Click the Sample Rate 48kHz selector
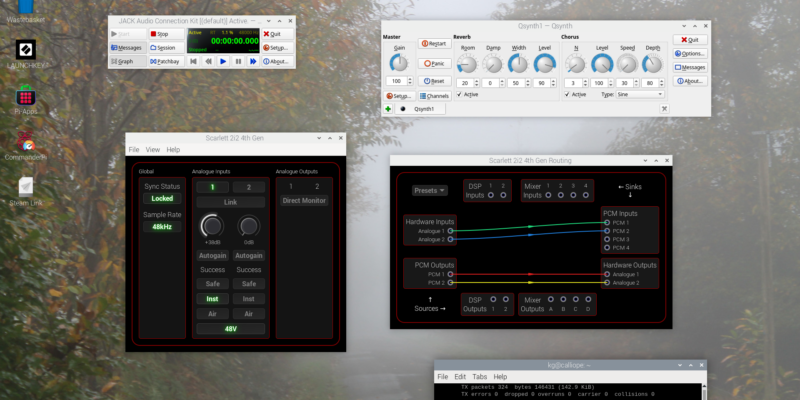 coord(162,227)
